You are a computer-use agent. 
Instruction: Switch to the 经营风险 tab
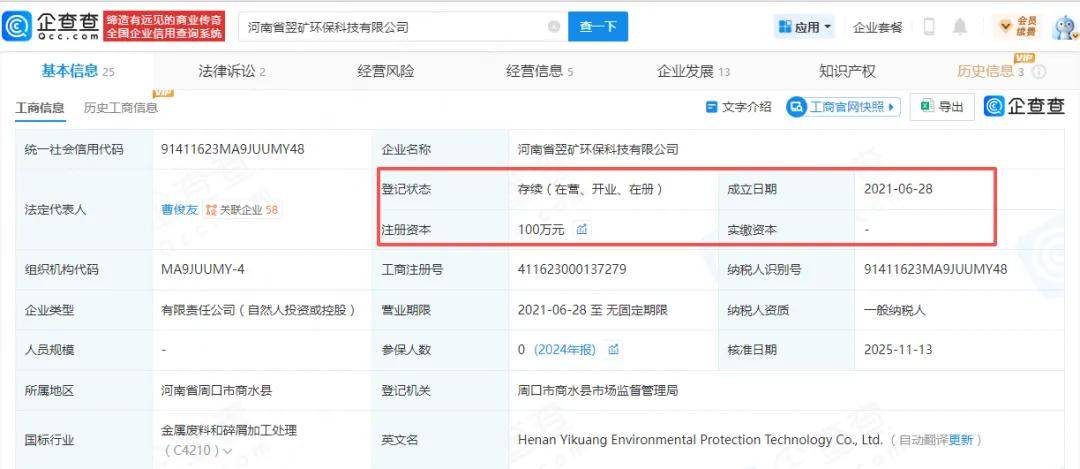click(x=385, y=71)
